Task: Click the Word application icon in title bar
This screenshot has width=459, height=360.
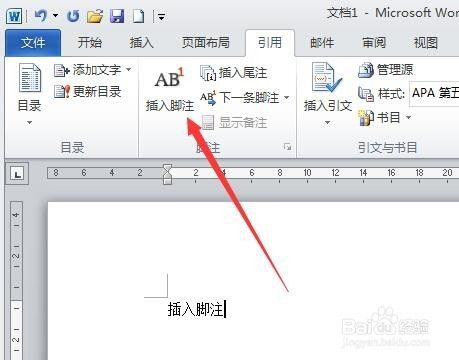Action: tap(14, 16)
